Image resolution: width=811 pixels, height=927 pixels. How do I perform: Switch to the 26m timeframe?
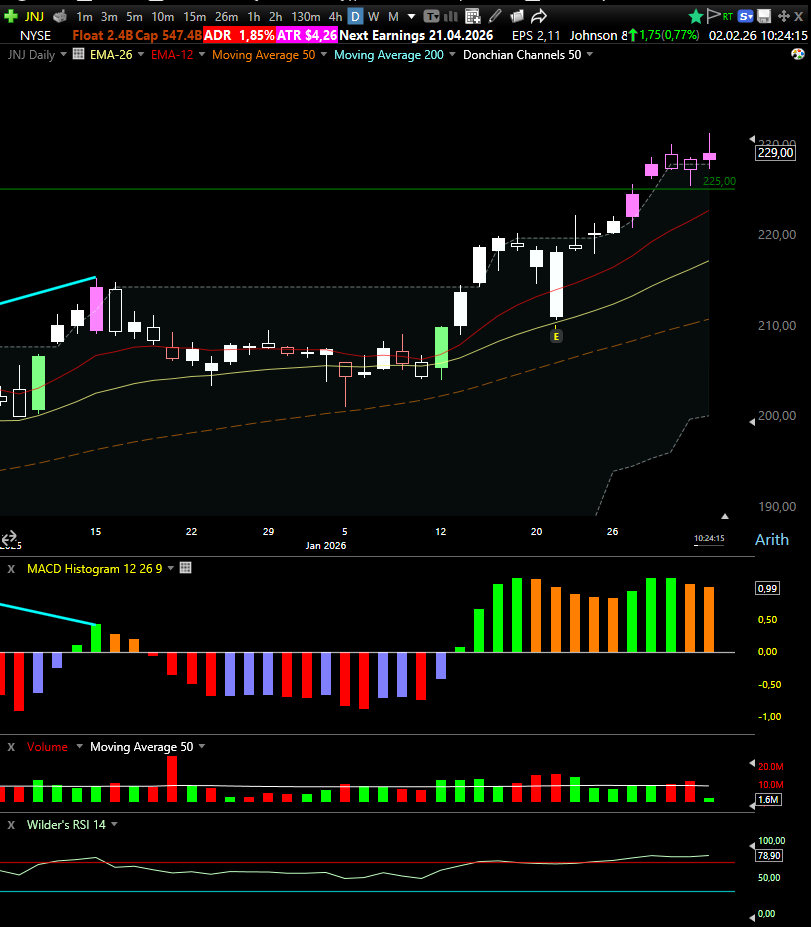click(226, 17)
